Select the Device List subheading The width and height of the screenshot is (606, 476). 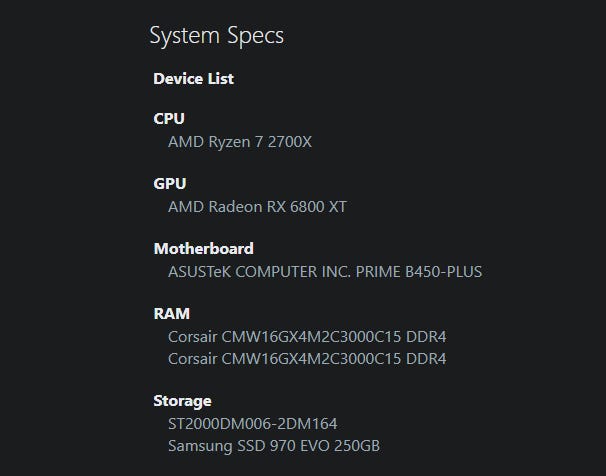(x=193, y=78)
